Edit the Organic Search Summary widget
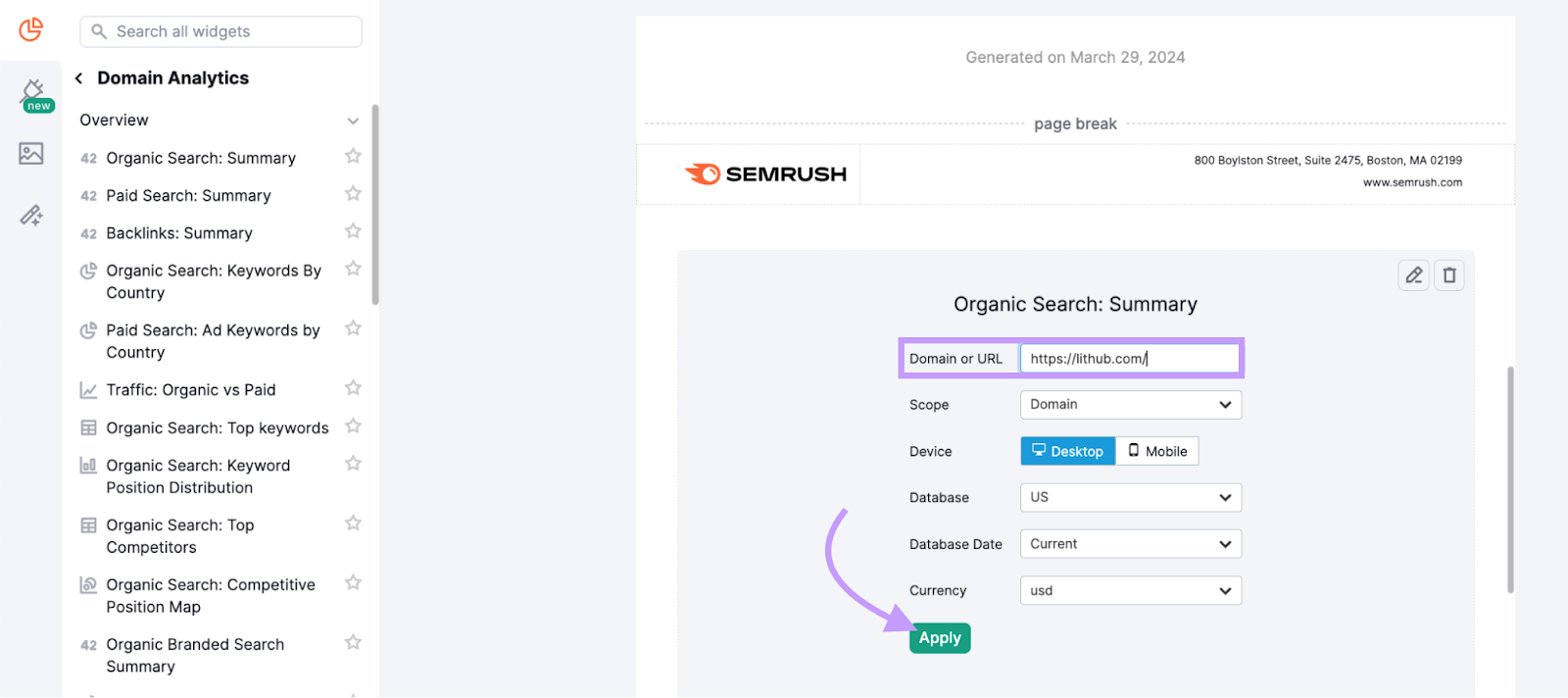Screen dimensions: 1568x698 tap(1412, 275)
